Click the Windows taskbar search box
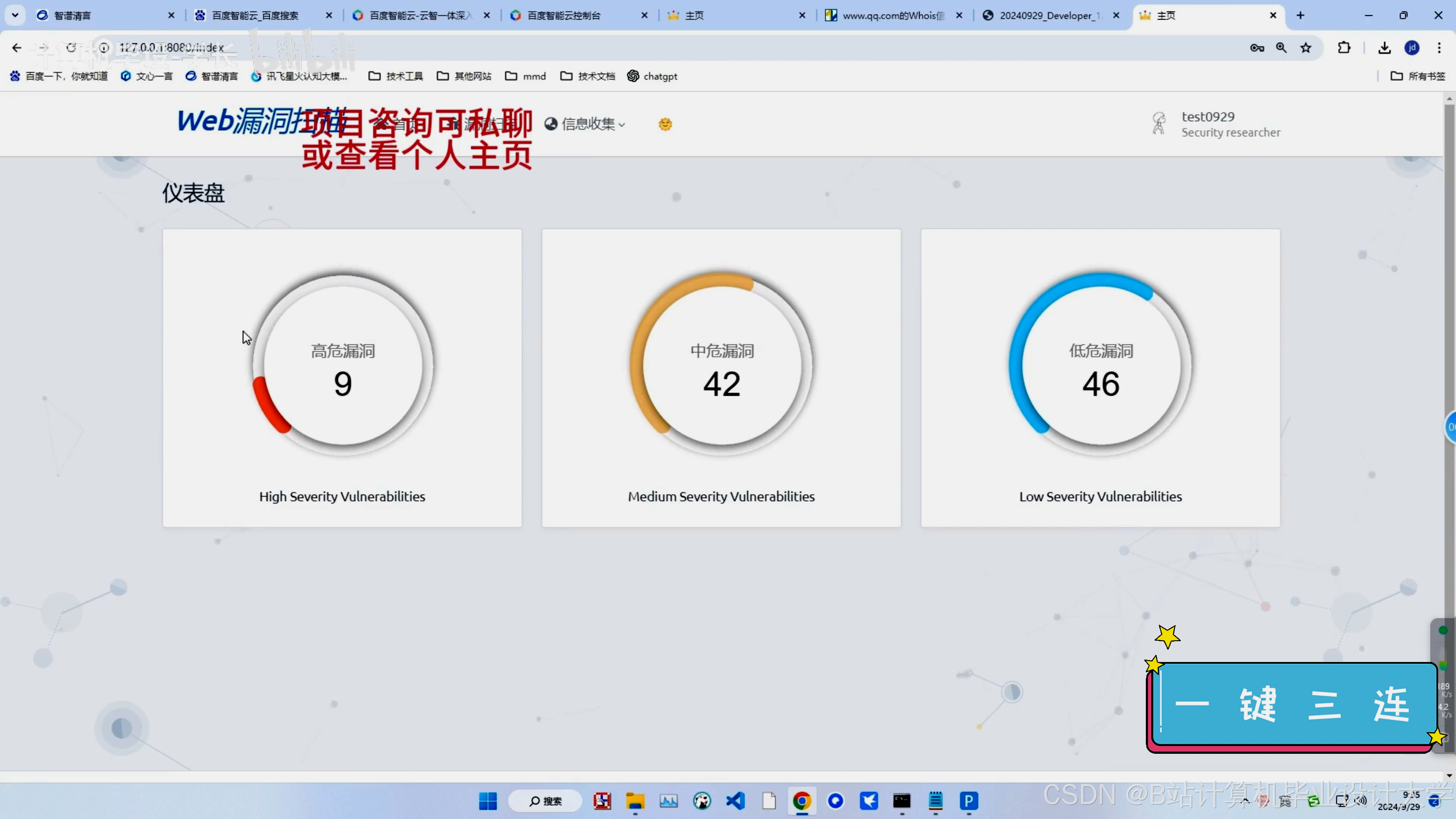Viewport: 1456px width, 819px height. (546, 801)
